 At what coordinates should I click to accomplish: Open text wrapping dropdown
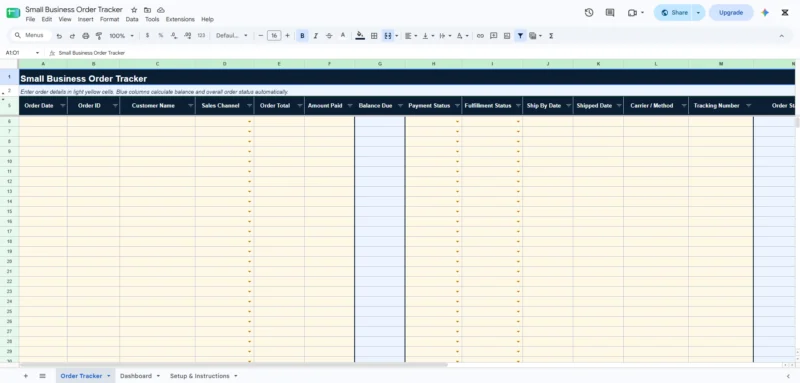445,36
